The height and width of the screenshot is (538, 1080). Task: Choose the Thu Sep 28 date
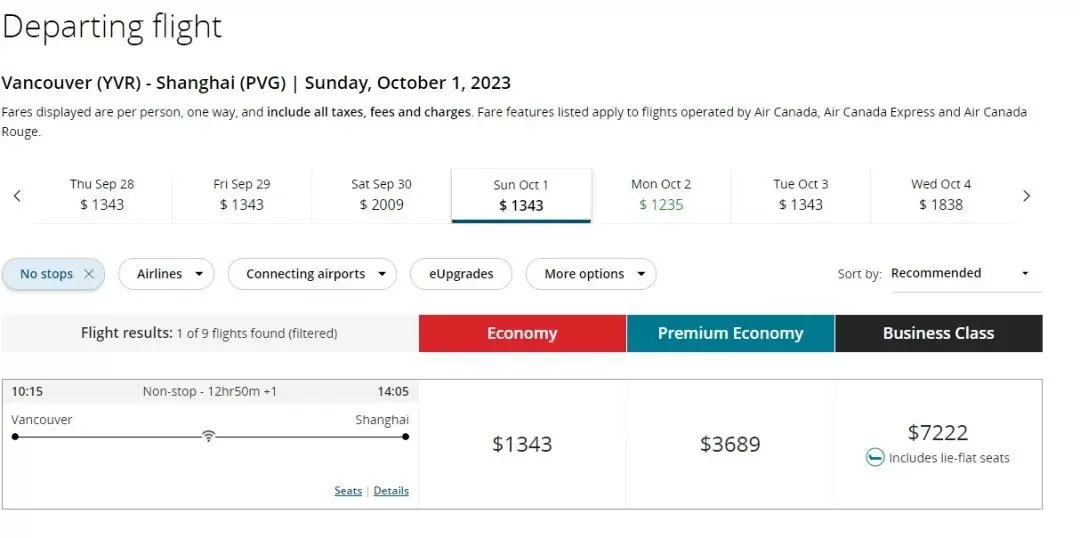102,195
